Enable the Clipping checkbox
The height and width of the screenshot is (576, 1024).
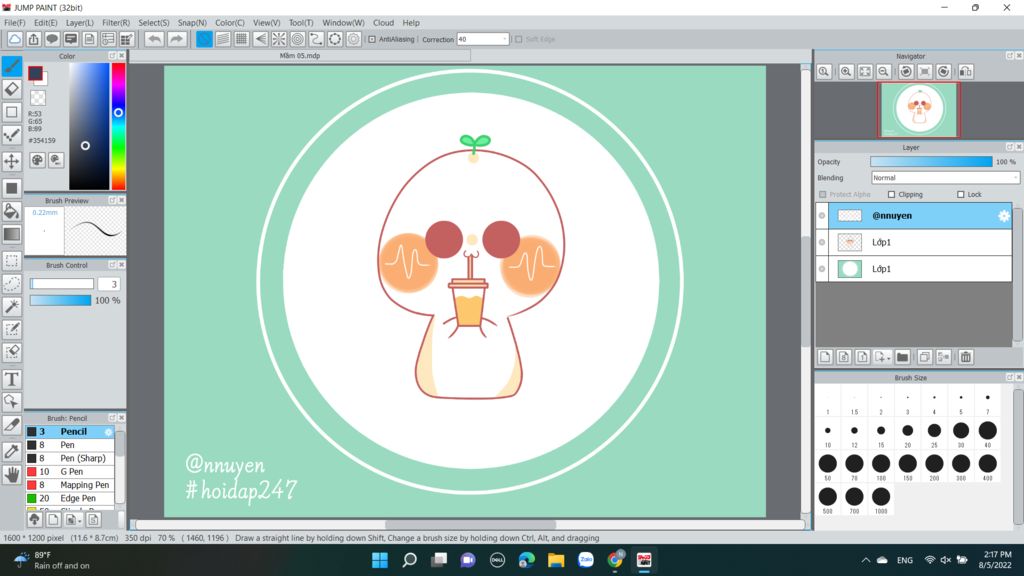891,195
